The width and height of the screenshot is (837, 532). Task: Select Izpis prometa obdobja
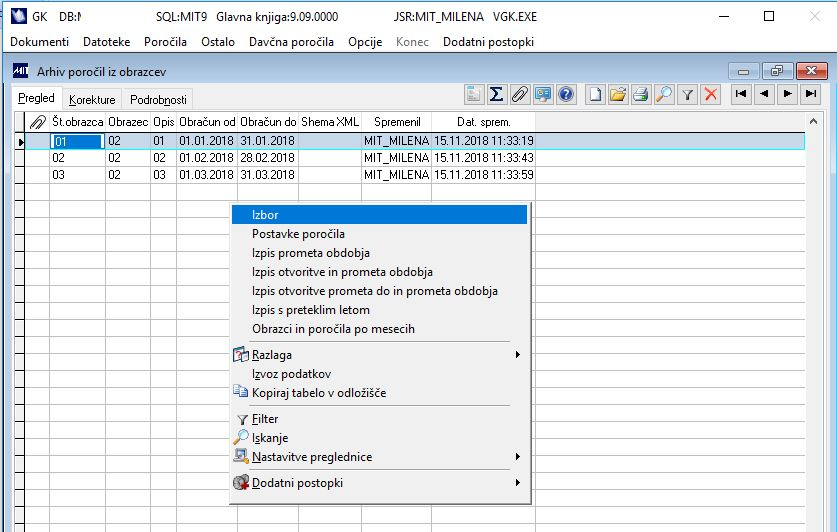tap(380, 253)
